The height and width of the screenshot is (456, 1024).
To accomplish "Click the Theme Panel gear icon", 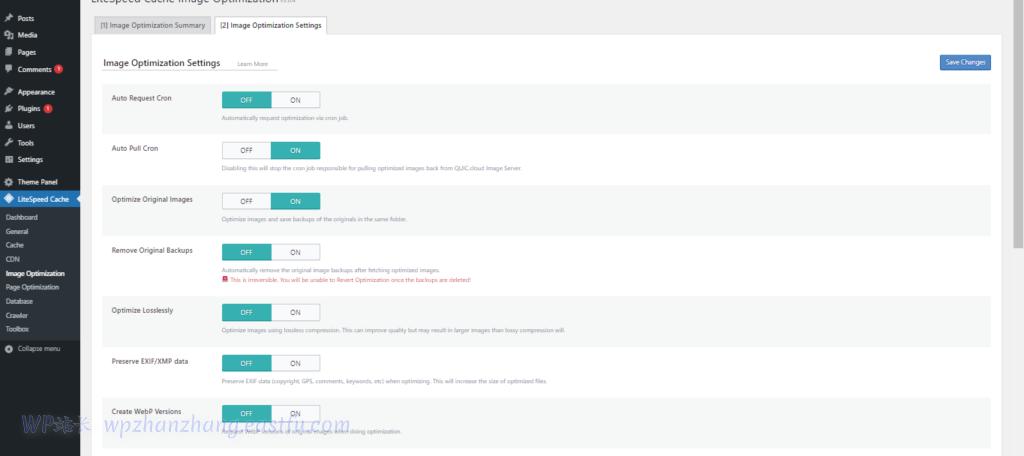I will pos(8,182).
